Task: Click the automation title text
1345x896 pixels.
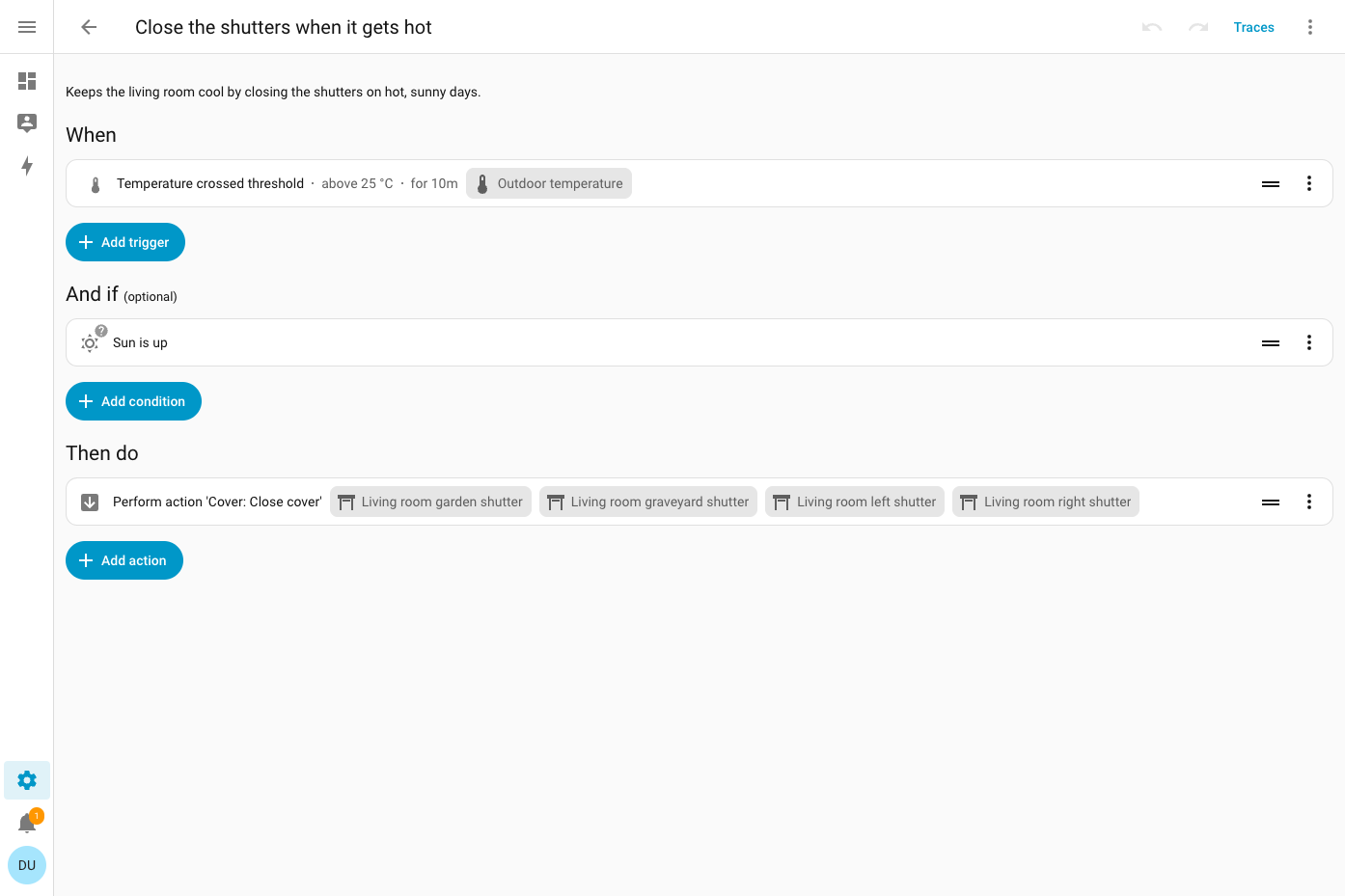Action: [x=284, y=27]
